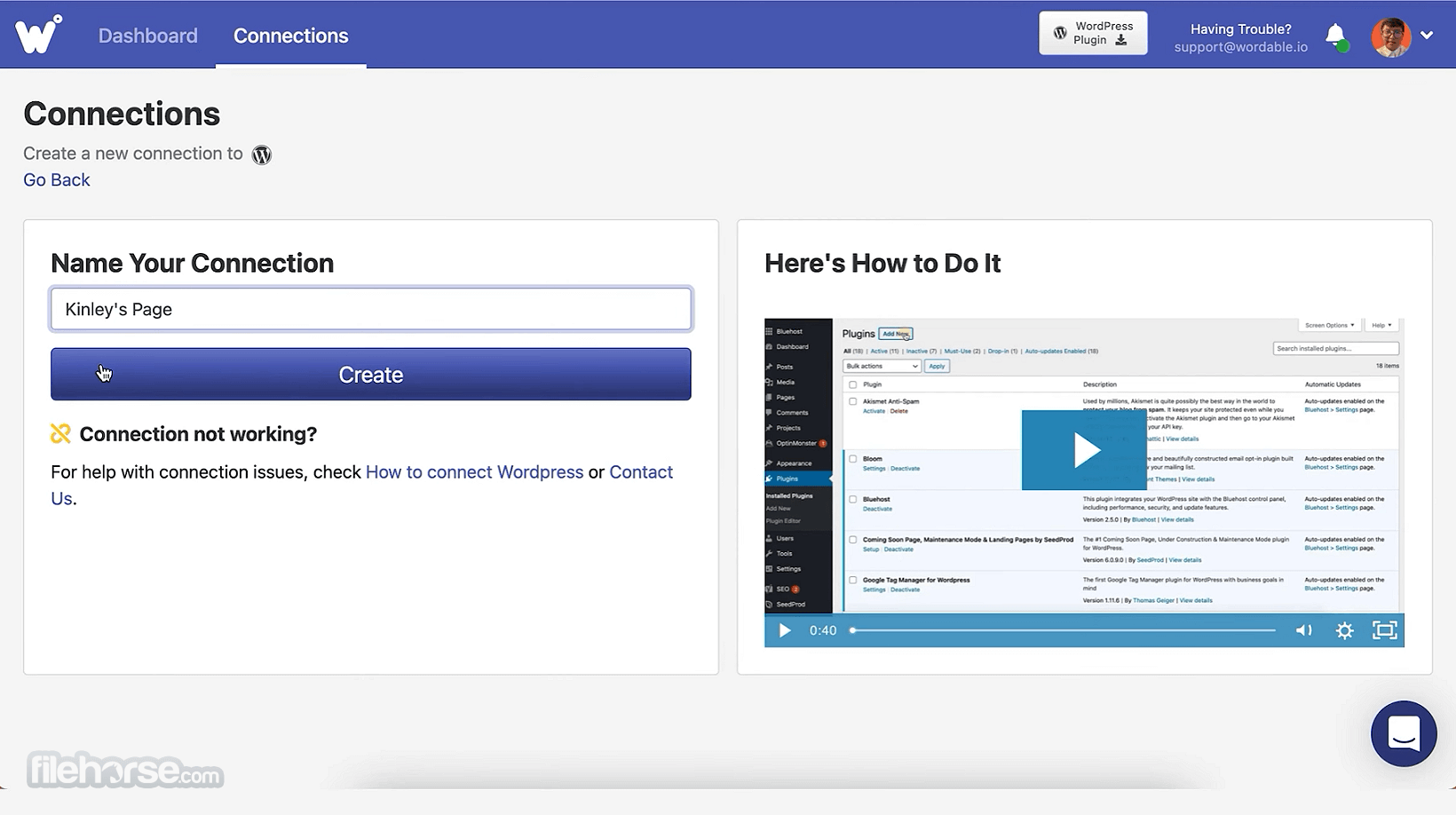Focus the connection name input field
1456x815 pixels.
coord(371,309)
